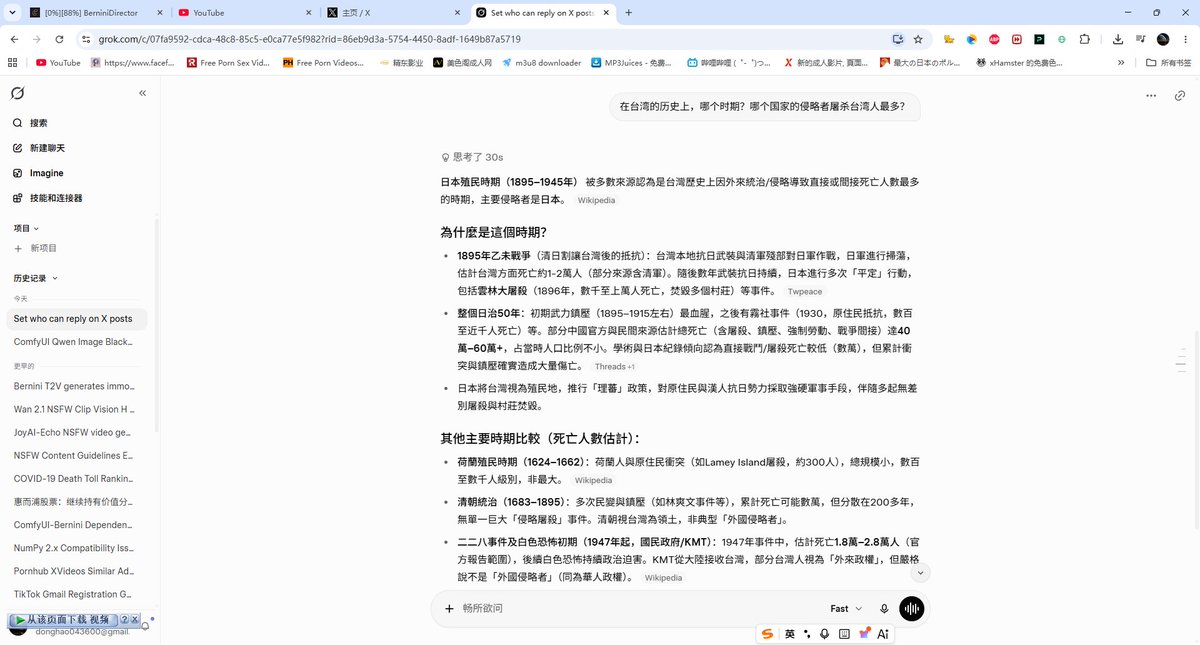Image resolution: width=1200 pixels, height=645 pixels.
Task: Open 'ComfyUI Qwen Image Black...' chat
Action: [x=74, y=342]
